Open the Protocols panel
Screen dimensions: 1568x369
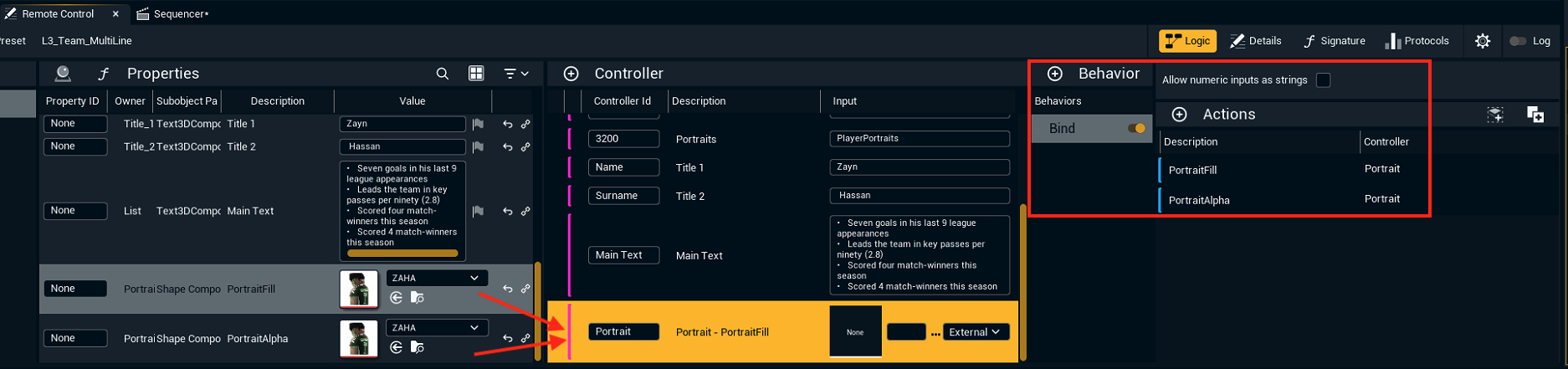point(1417,41)
